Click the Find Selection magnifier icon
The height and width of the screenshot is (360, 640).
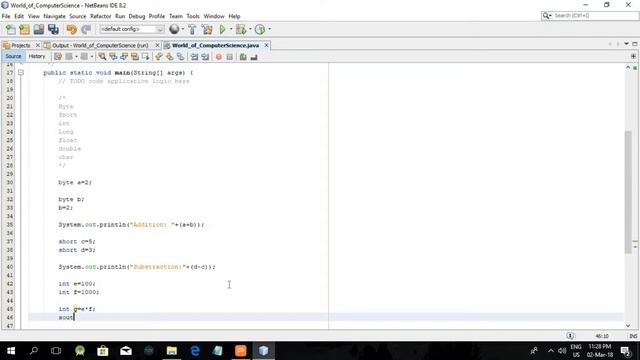[102, 57]
